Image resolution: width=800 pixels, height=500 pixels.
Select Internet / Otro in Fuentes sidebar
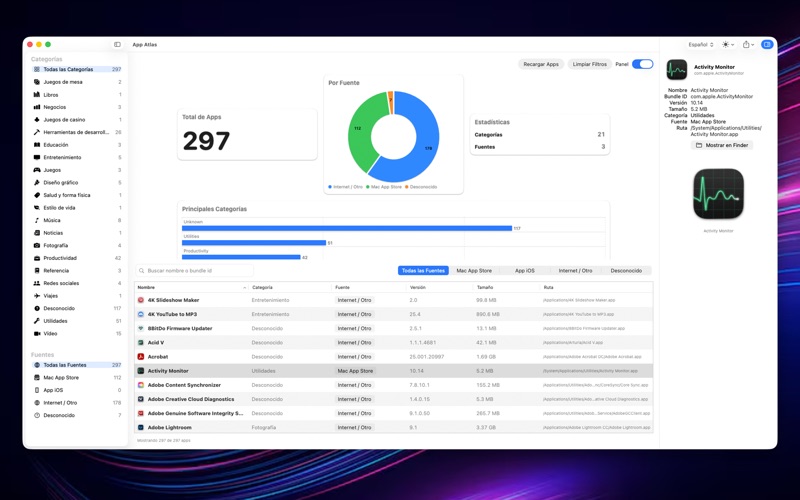[x=77, y=403]
